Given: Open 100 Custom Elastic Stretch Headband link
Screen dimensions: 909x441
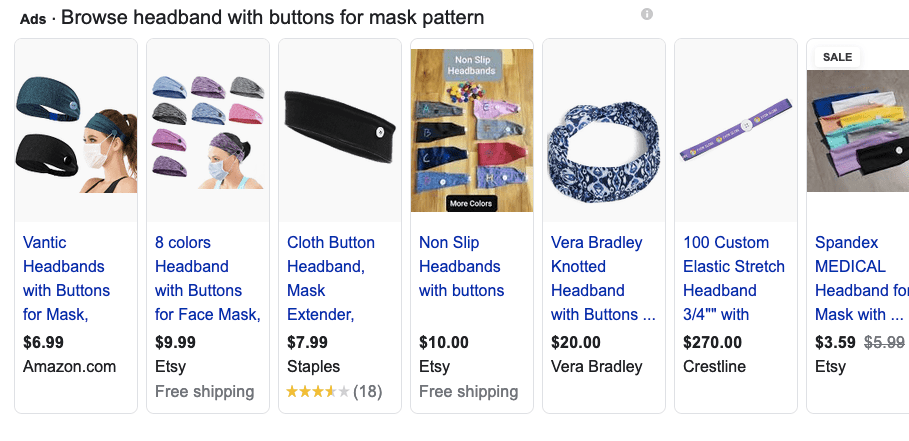Looking at the screenshot, I should click(734, 278).
